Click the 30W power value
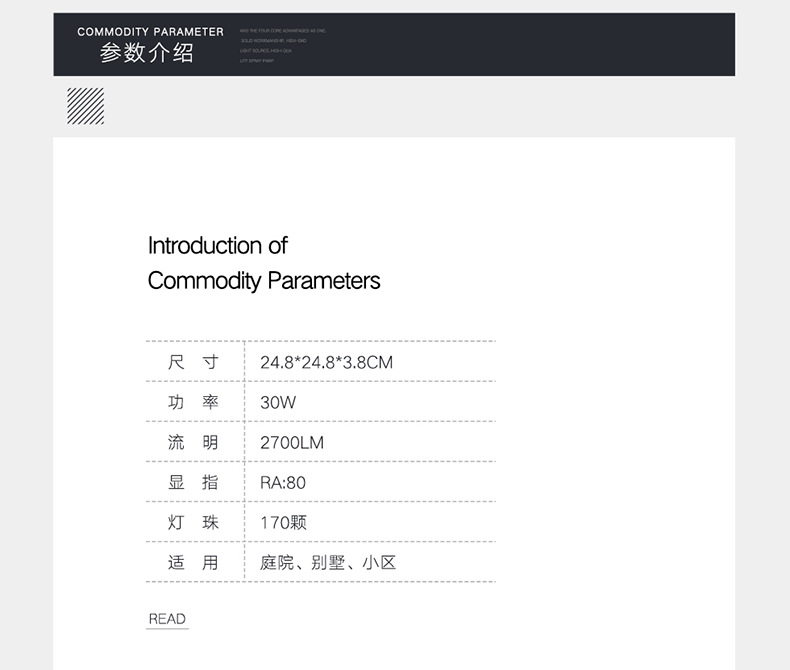Screen dimensions: 790x670 (x=278, y=402)
